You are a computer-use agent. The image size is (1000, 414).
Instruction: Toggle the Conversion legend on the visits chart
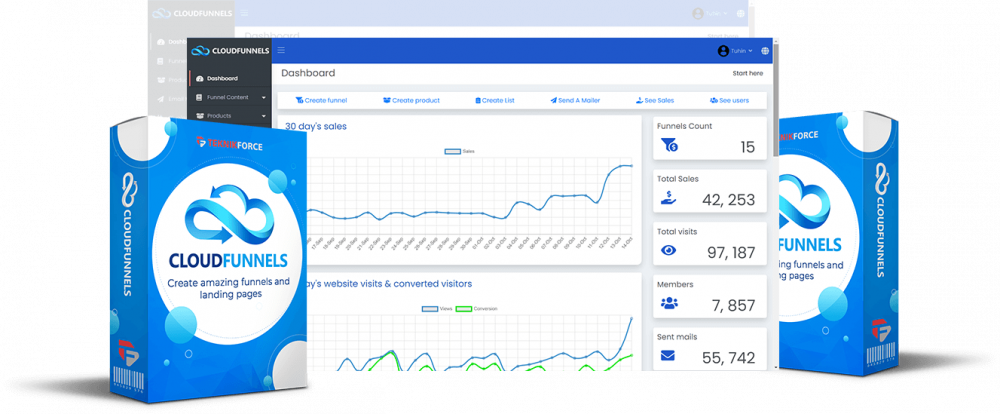tap(478, 309)
